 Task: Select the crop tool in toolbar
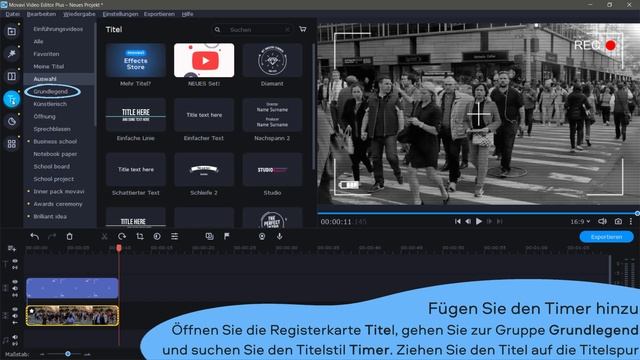[140, 236]
